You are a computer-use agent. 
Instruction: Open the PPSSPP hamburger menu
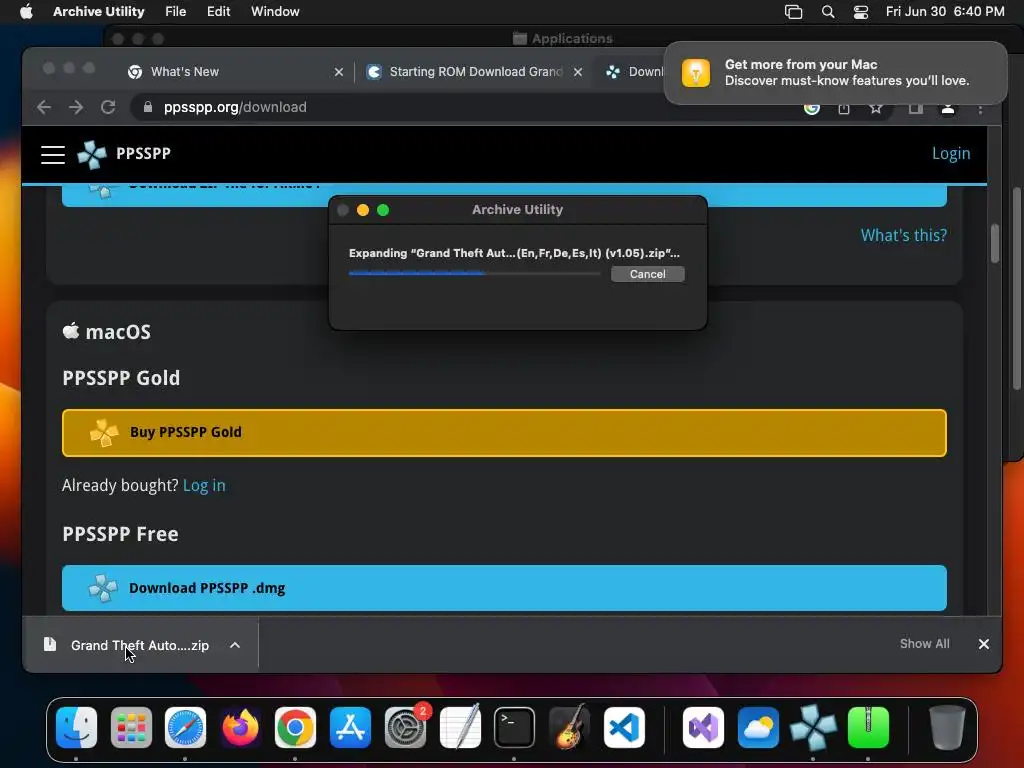(53, 154)
